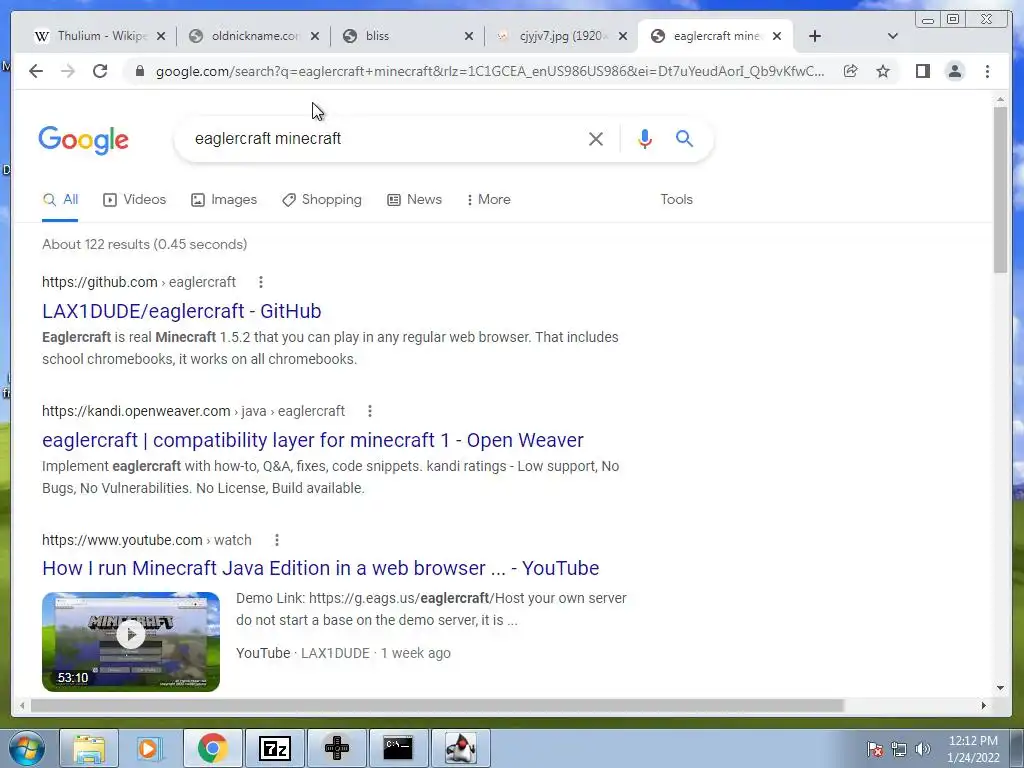Click in the Google search input field
The width and height of the screenshot is (1024, 768).
pos(385,138)
